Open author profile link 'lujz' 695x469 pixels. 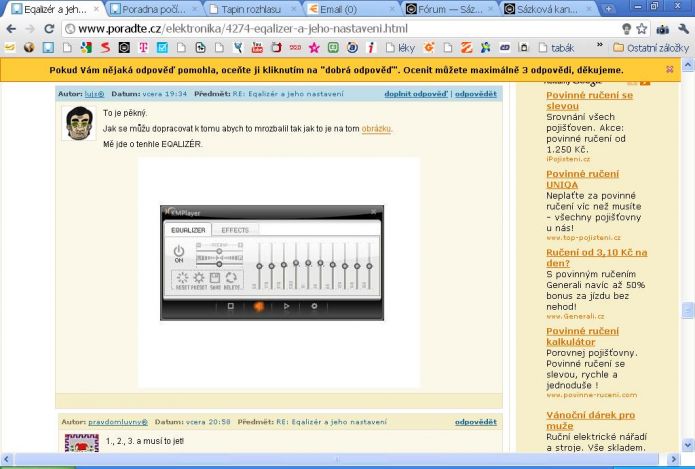coord(94,94)
